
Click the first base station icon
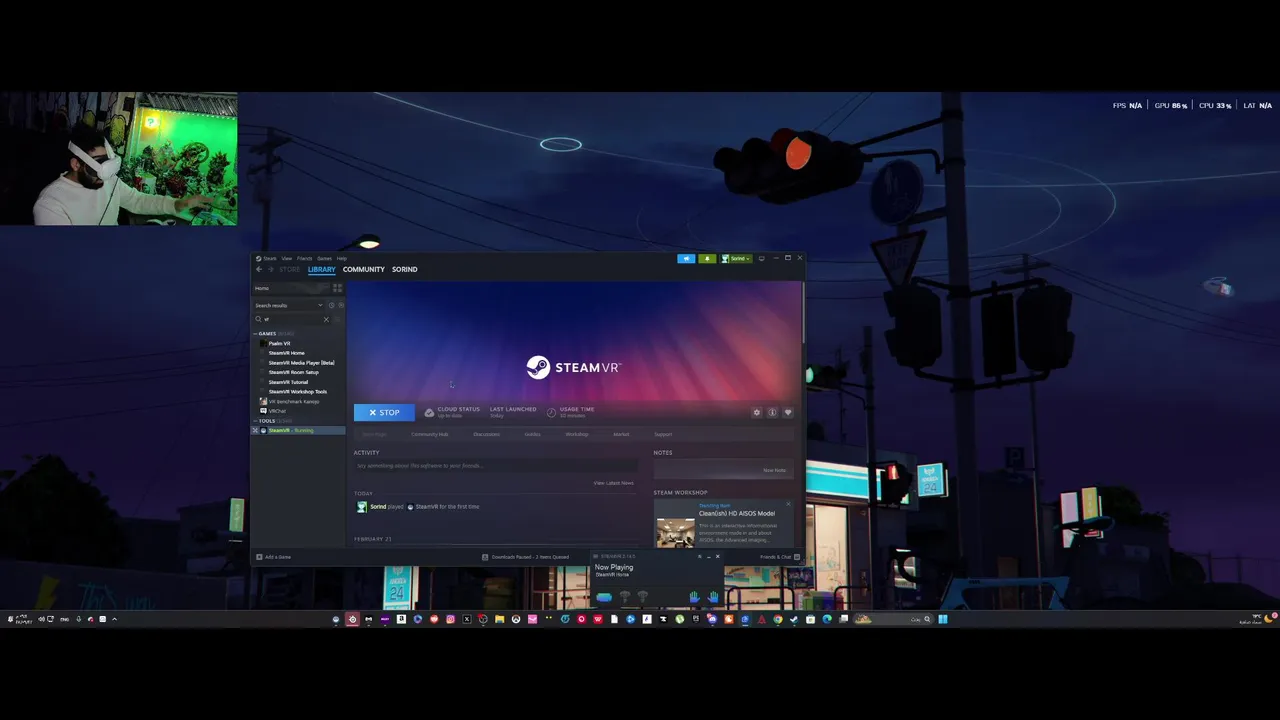coord(625,597)
